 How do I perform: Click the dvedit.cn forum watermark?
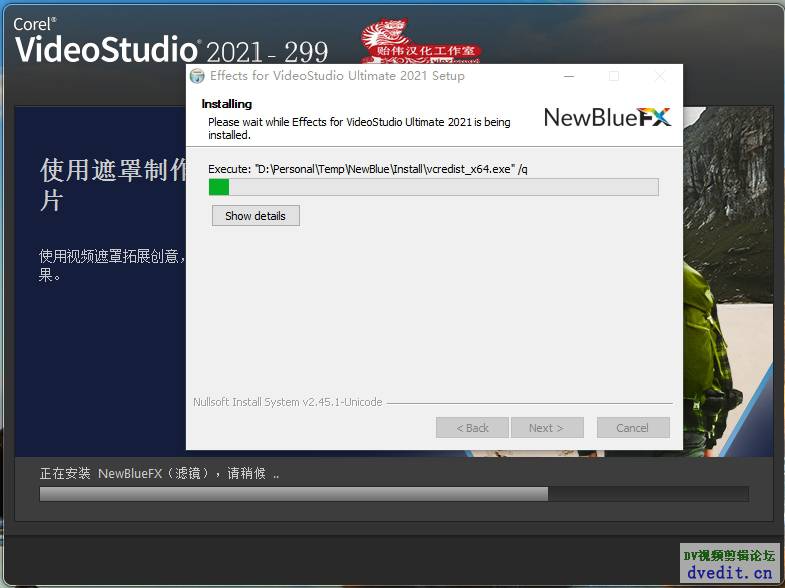coord(729,565)
